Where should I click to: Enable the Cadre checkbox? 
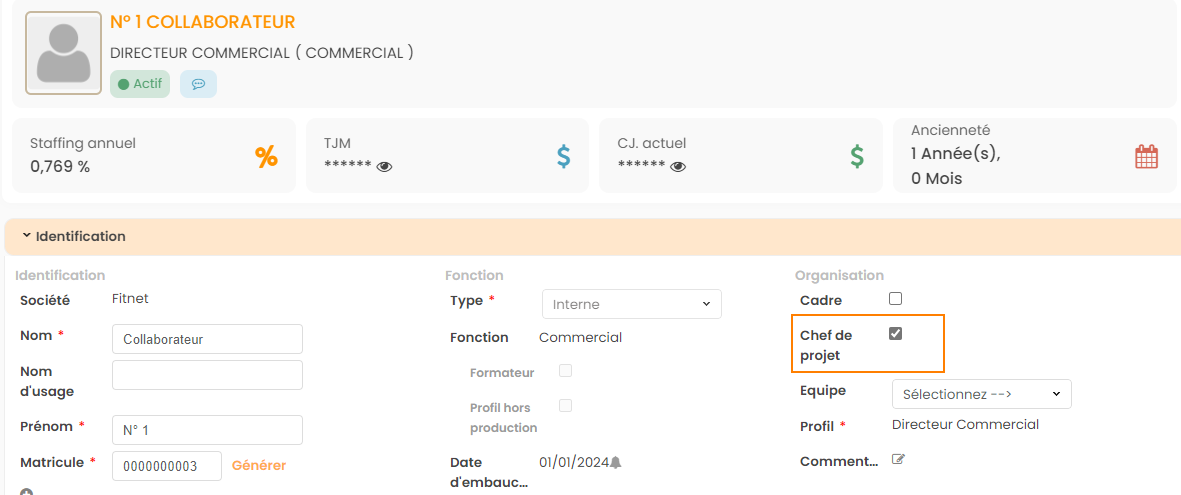(895, 299)
